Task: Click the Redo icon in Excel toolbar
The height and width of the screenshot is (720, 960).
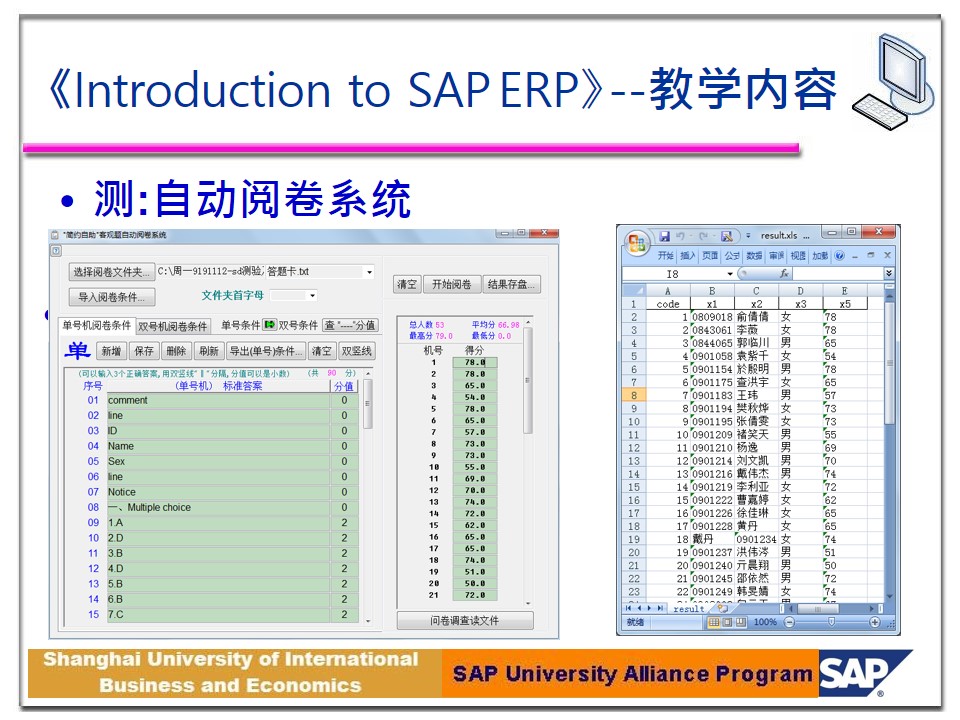Action: click(703, 236)
